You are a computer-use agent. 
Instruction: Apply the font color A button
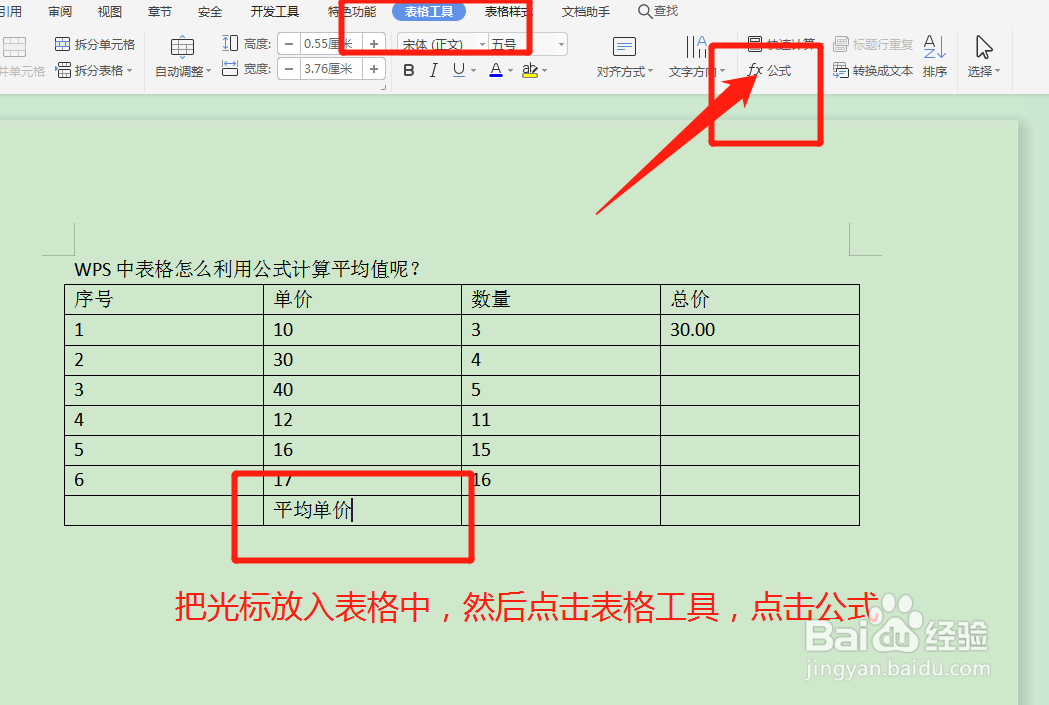point(496,70)
